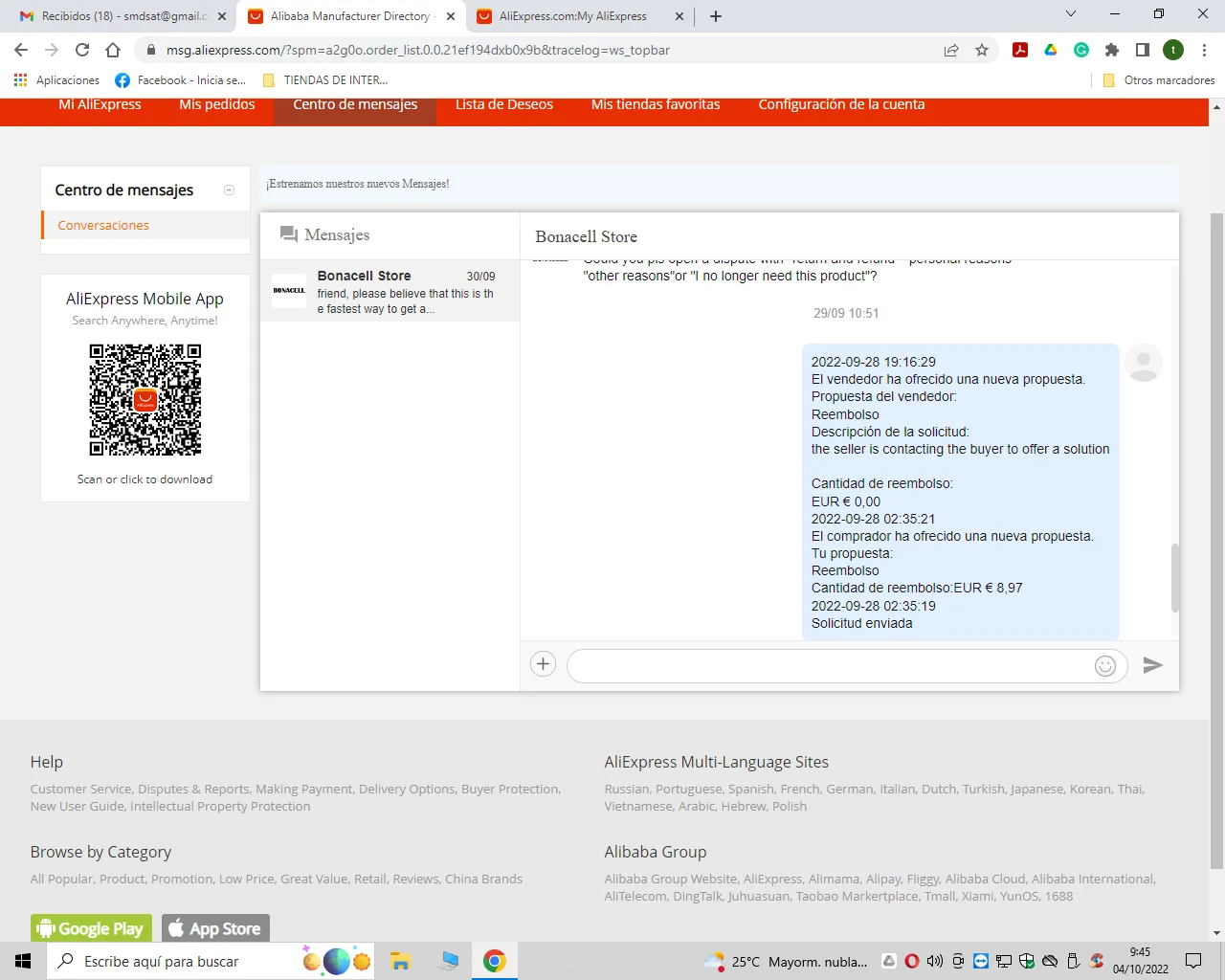1225x980 pixels.
Task: Go to Mi AliExpress
Action: click(100, 105)
